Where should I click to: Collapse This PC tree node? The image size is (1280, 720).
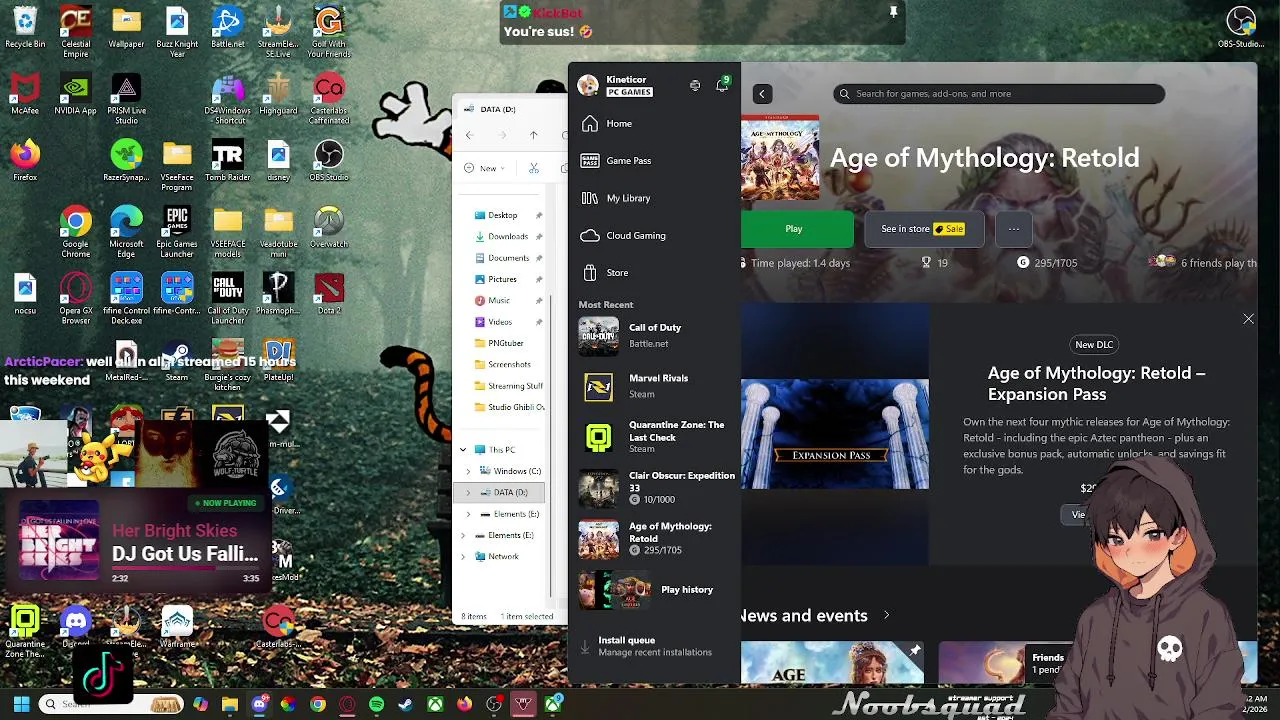463,450
